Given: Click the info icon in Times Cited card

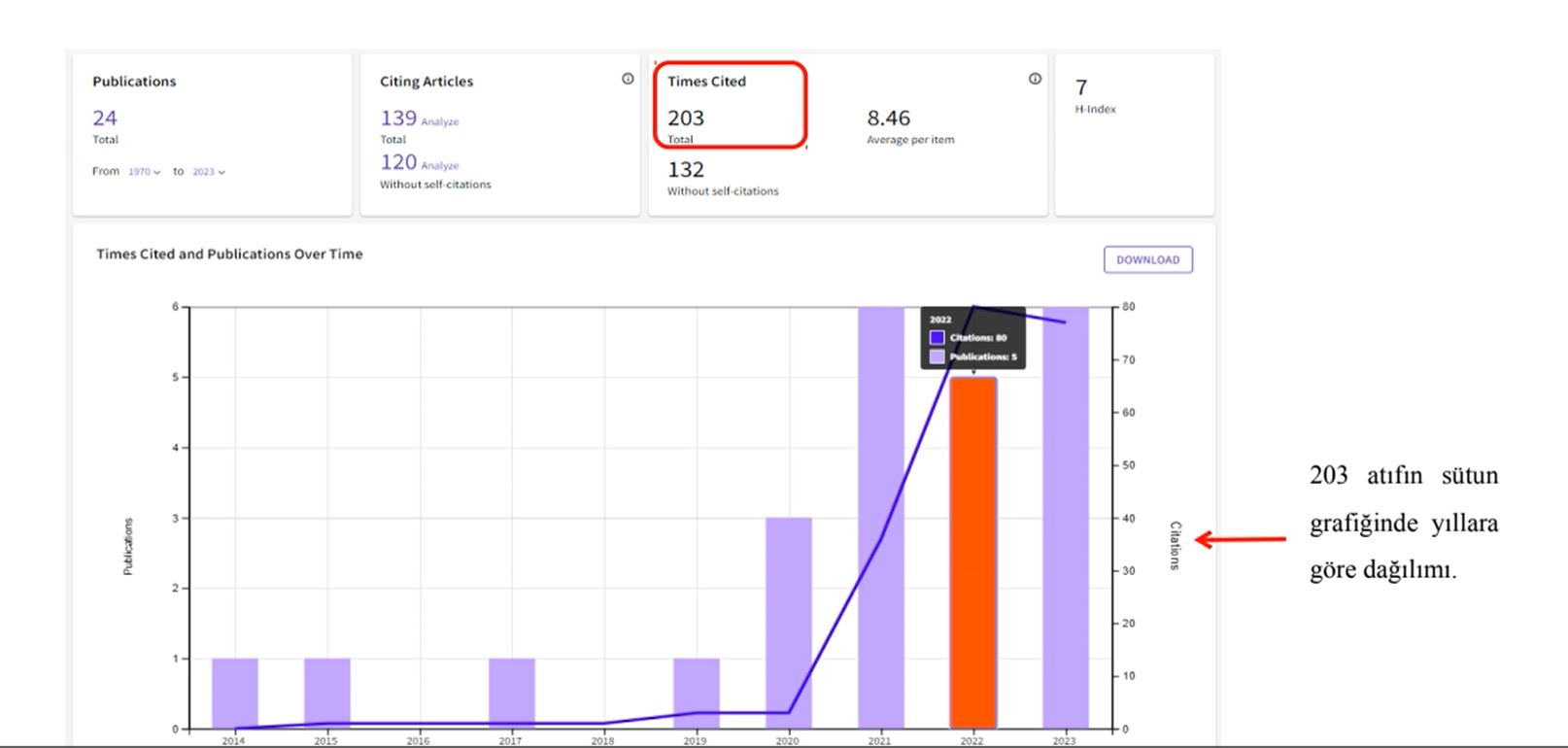Looking at the screenshot, I should click(x=1035, y=79).
